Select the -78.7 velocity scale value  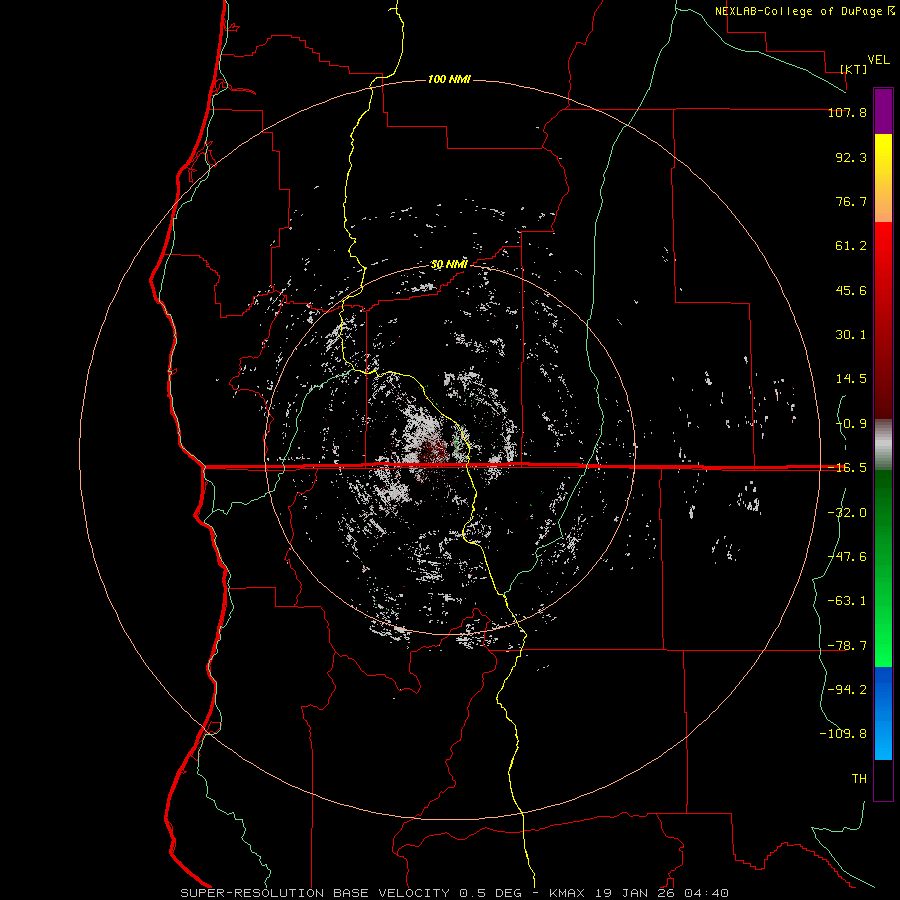847,646
